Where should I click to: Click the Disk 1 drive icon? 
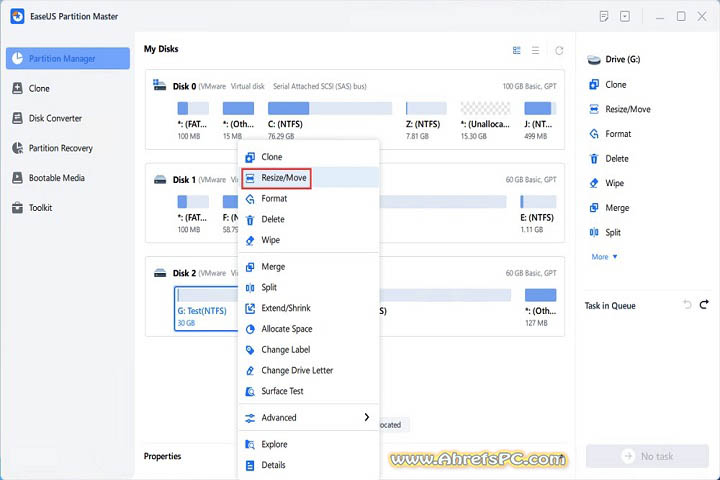pyautogui.click(x=160, y=180)
